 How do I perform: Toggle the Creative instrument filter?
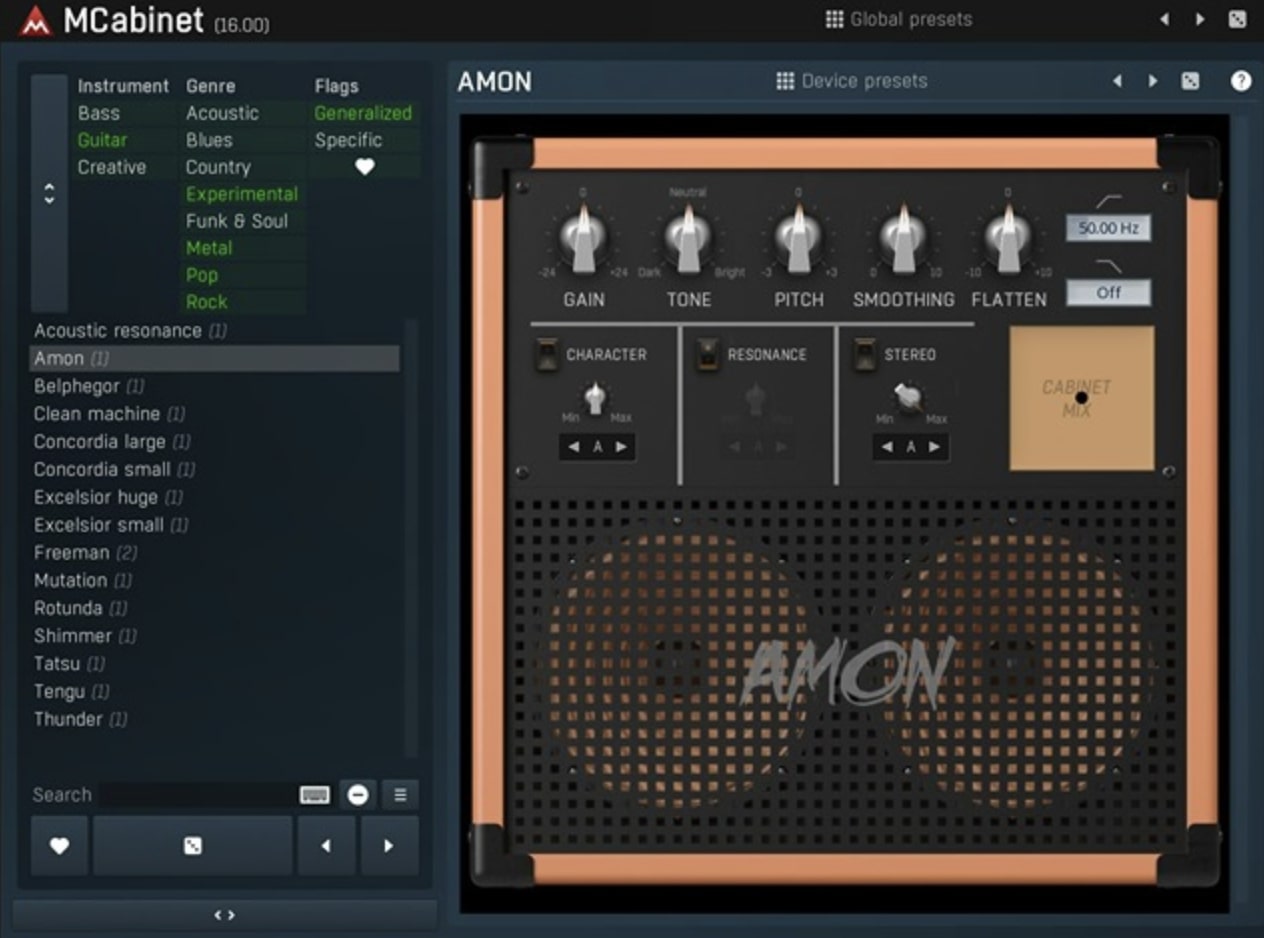click(x=112, y=167)
